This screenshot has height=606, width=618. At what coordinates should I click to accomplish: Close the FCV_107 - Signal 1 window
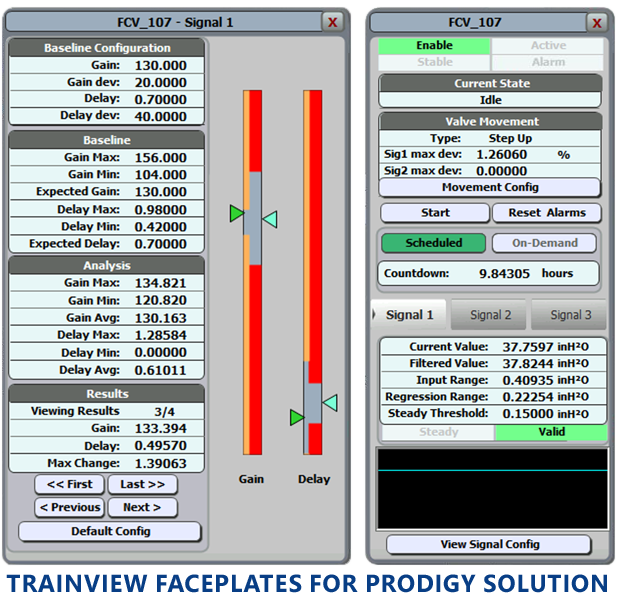click(333, 22)
